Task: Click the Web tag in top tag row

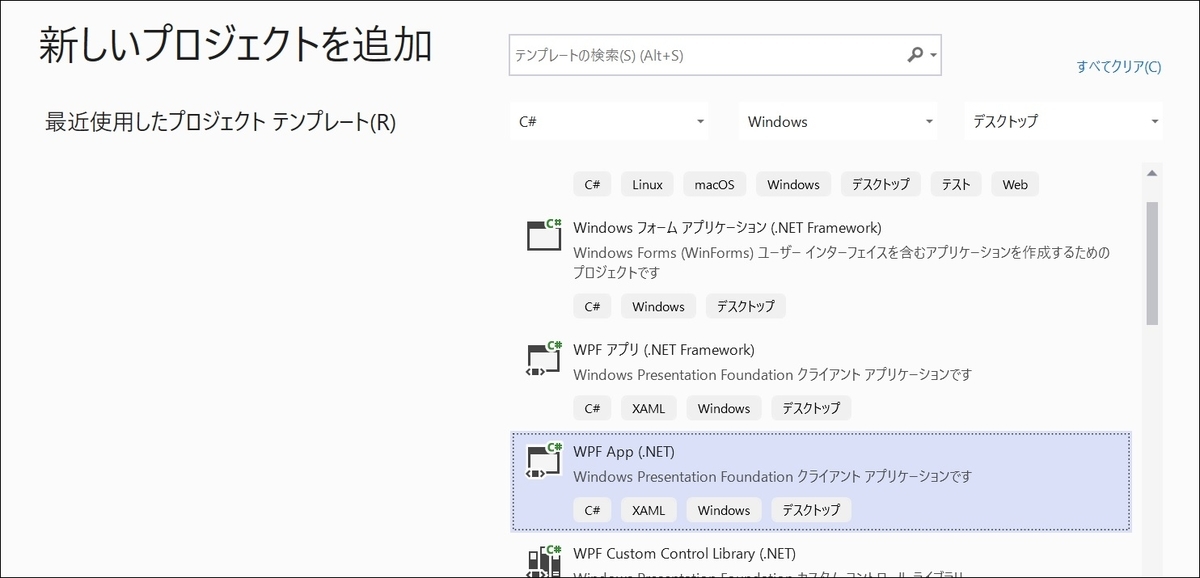Action: [1015, 184]
